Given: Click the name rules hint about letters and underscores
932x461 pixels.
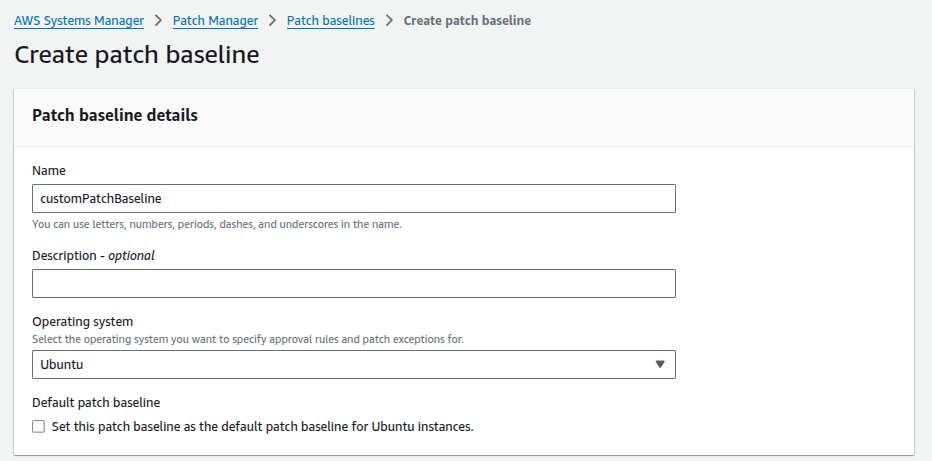Looking at the screenshot, I should [x=217, y=225].
